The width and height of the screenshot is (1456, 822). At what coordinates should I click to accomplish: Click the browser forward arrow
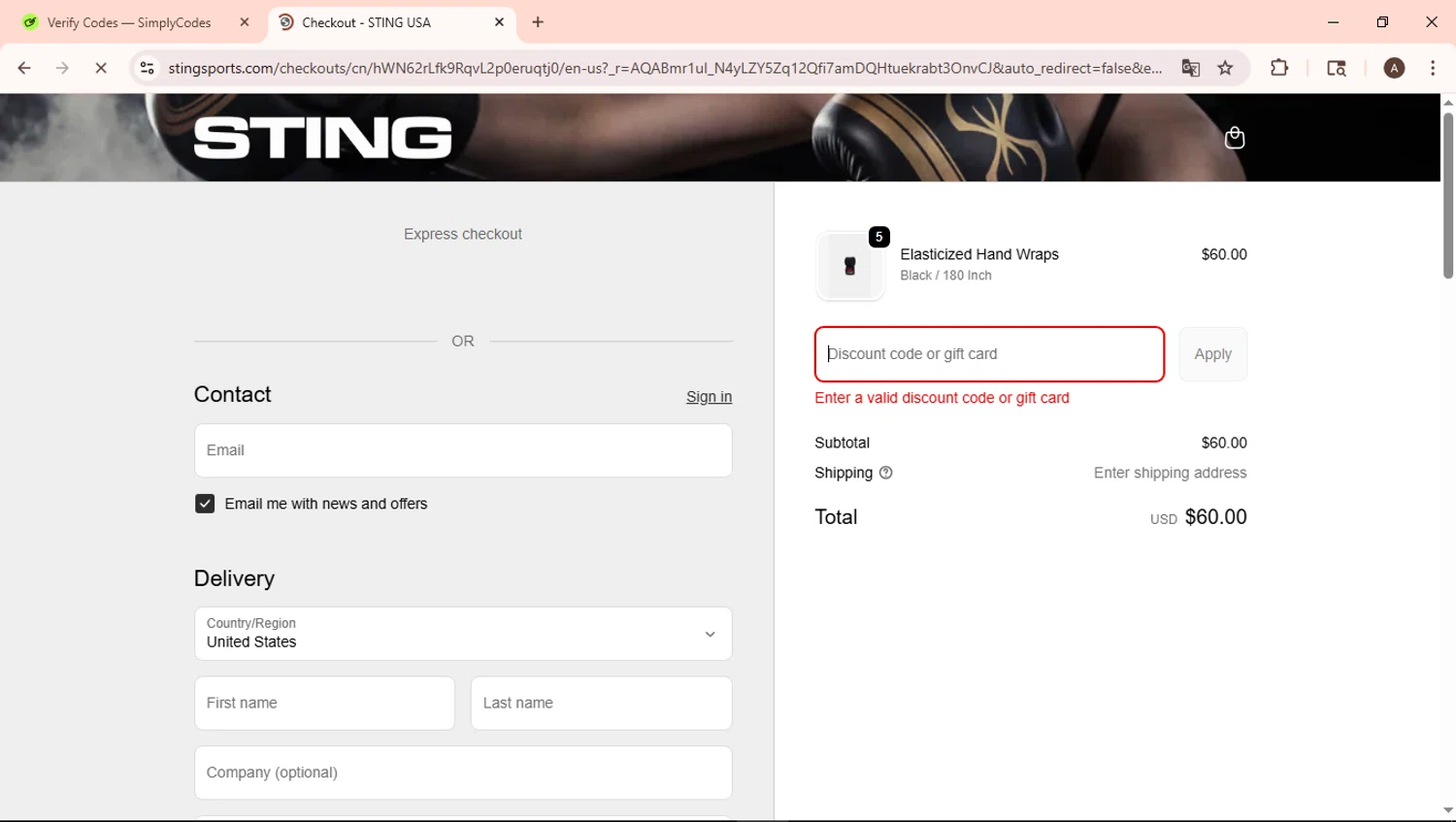(x=62, y=68)
